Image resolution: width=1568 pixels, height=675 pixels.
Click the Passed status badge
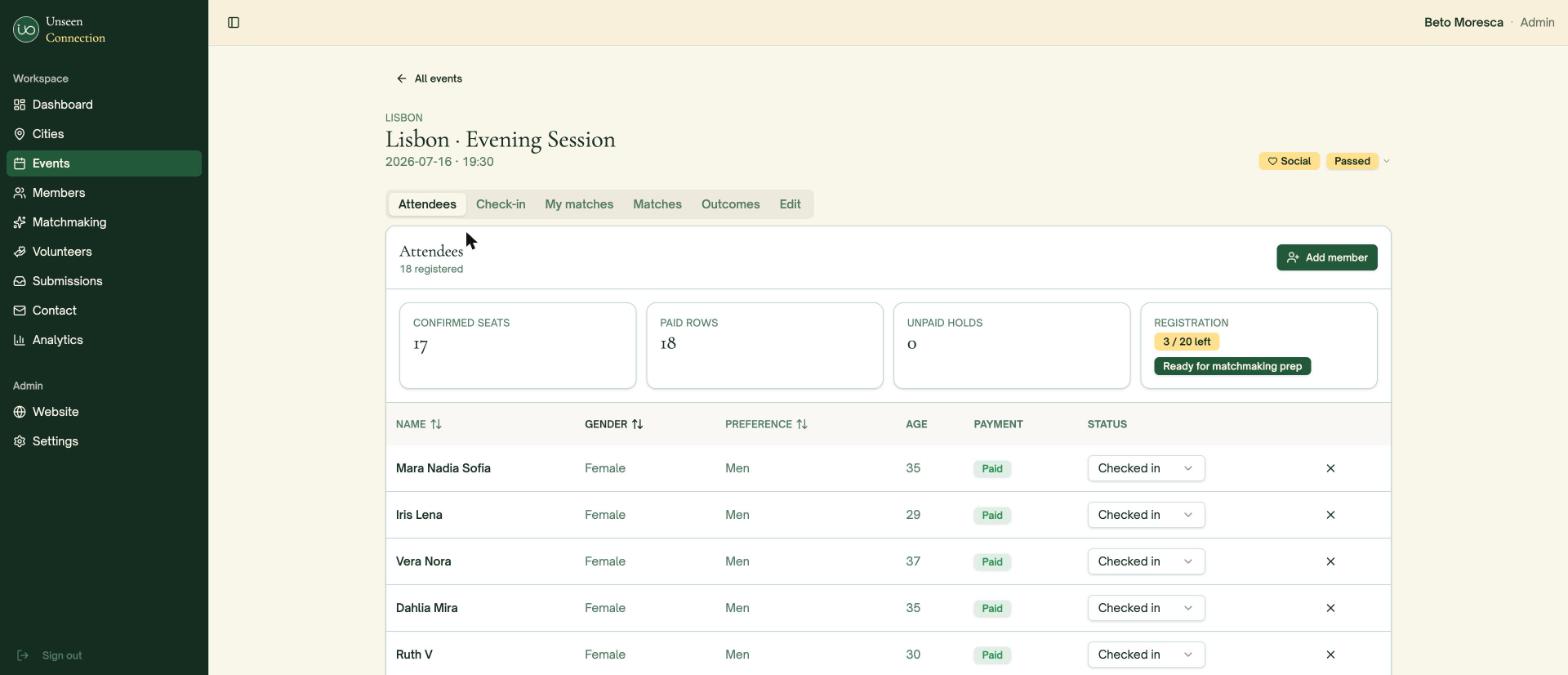[x=1352, y=161]
